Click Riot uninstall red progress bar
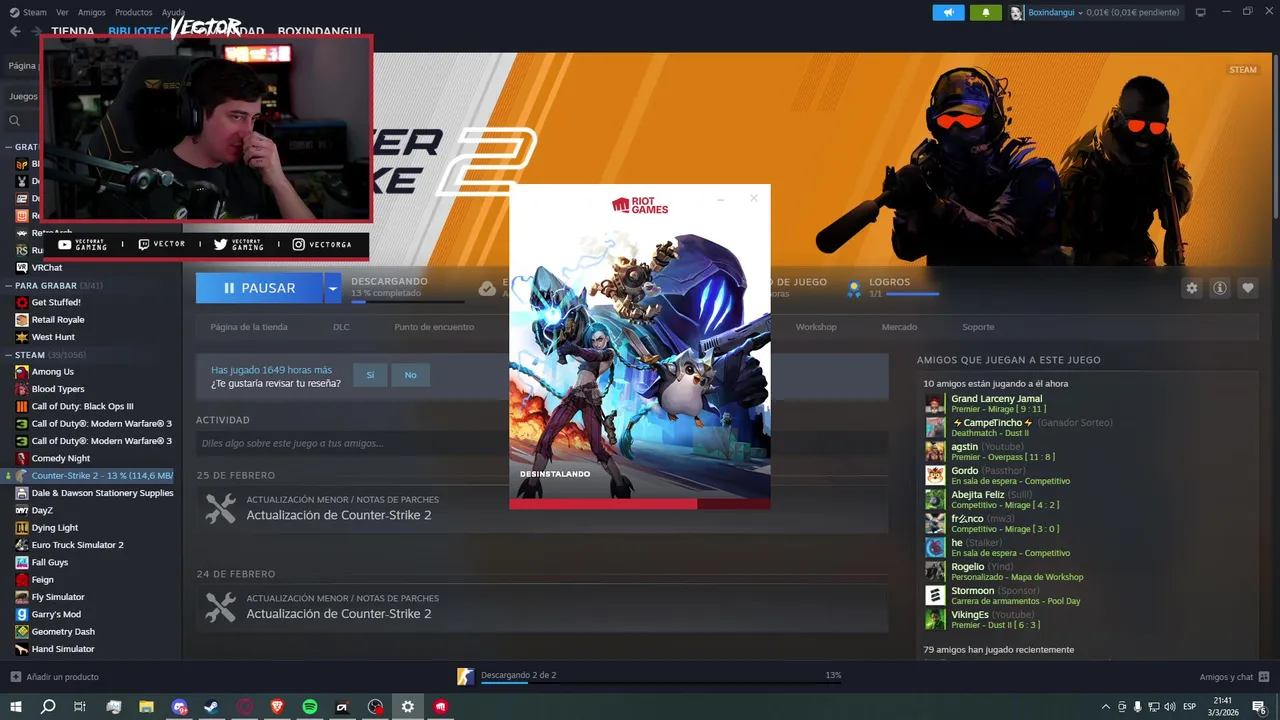 click(x=640, y=504)
